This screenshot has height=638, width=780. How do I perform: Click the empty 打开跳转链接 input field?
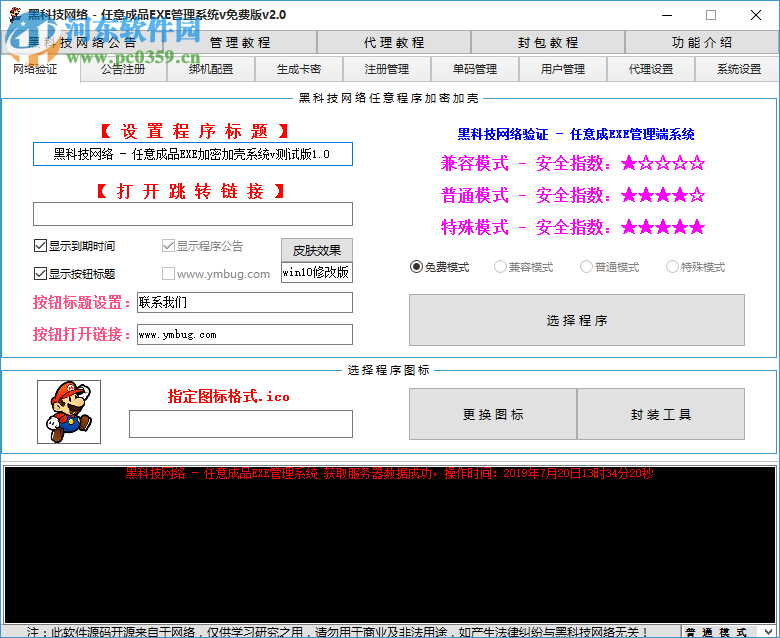(193, 214)
